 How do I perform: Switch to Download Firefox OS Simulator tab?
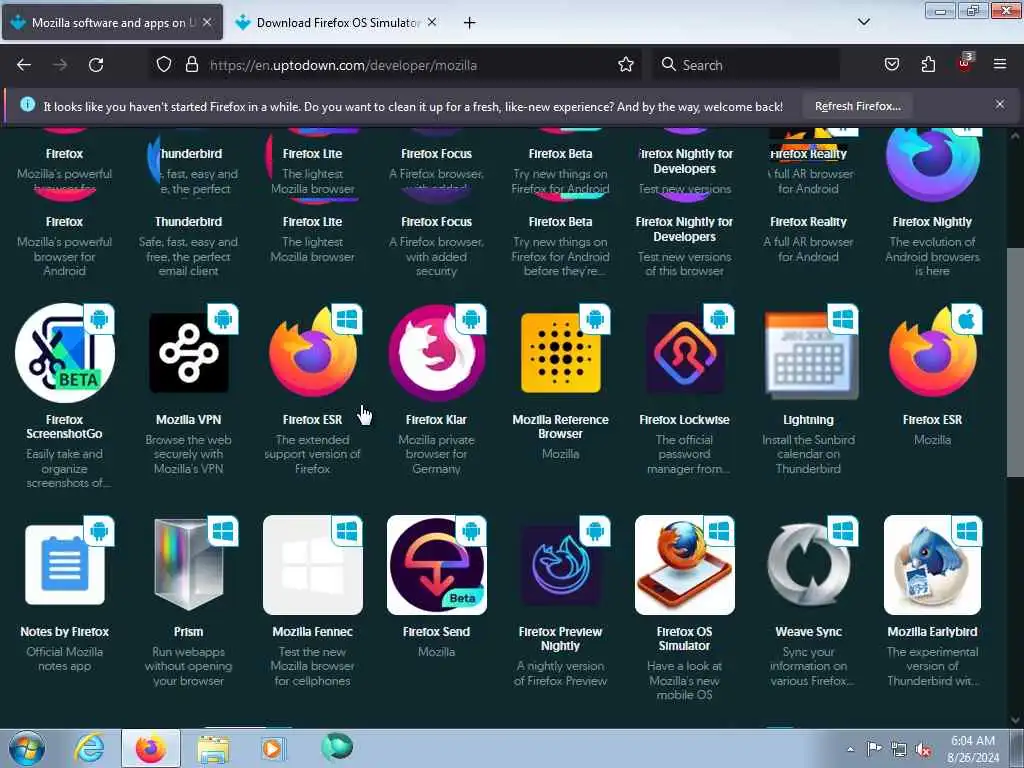pyautogui.click(x=336, y=22)
